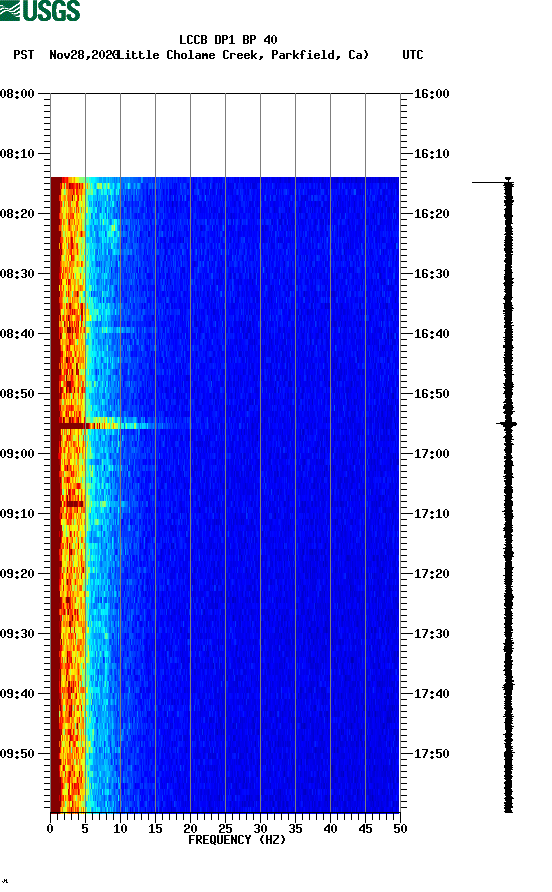
Task: Click the '09:30' PST time label
Action: coord(17,634)
